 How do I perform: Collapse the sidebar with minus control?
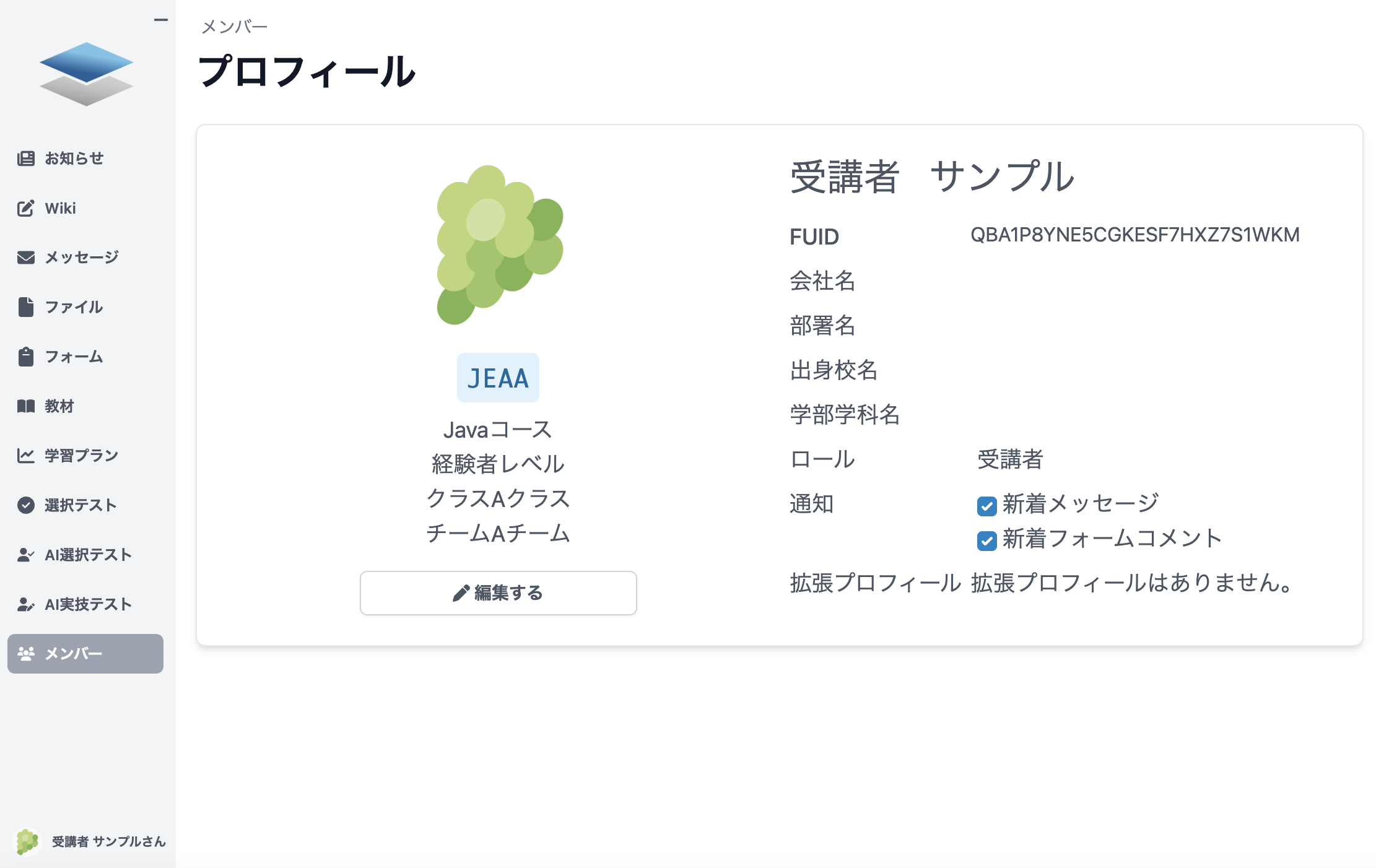tap(160, 20)
